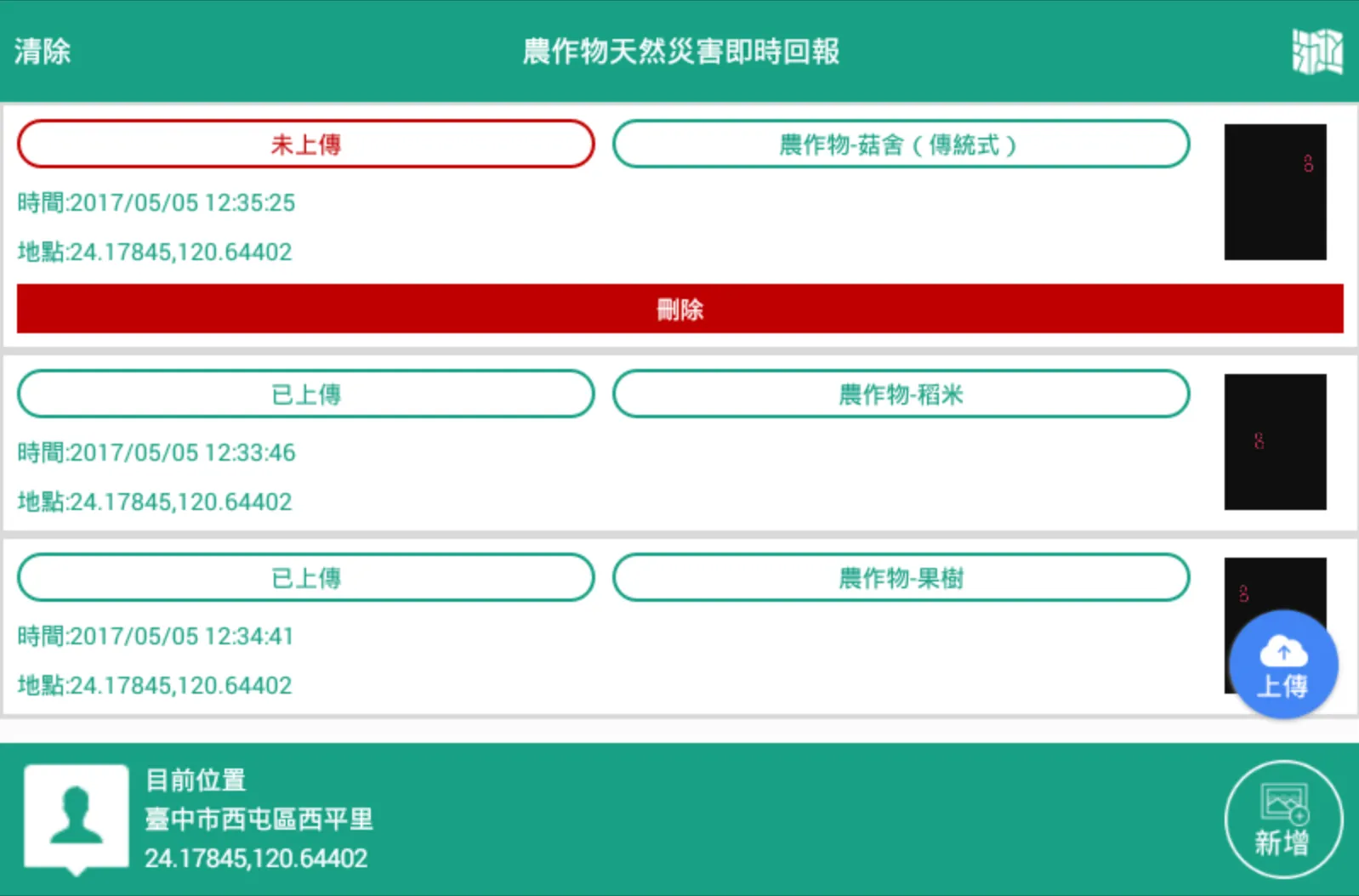This screenshot has width=1359, height=896.
Task: Open the user profile avatar icon
Action: pyautogui.click(x=77, y=818)
